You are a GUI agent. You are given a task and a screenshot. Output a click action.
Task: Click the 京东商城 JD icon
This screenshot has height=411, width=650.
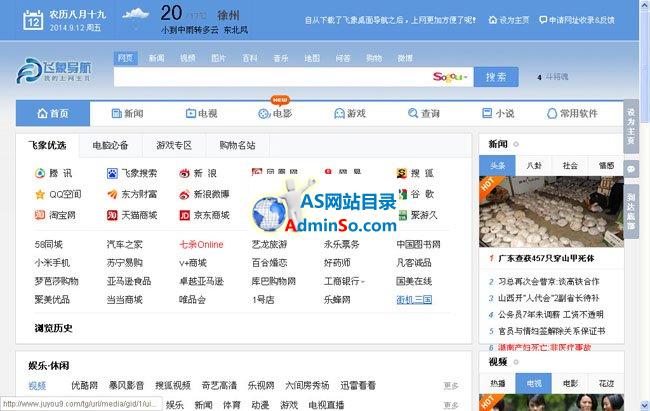pyautogui.click(x=184, y=215)
